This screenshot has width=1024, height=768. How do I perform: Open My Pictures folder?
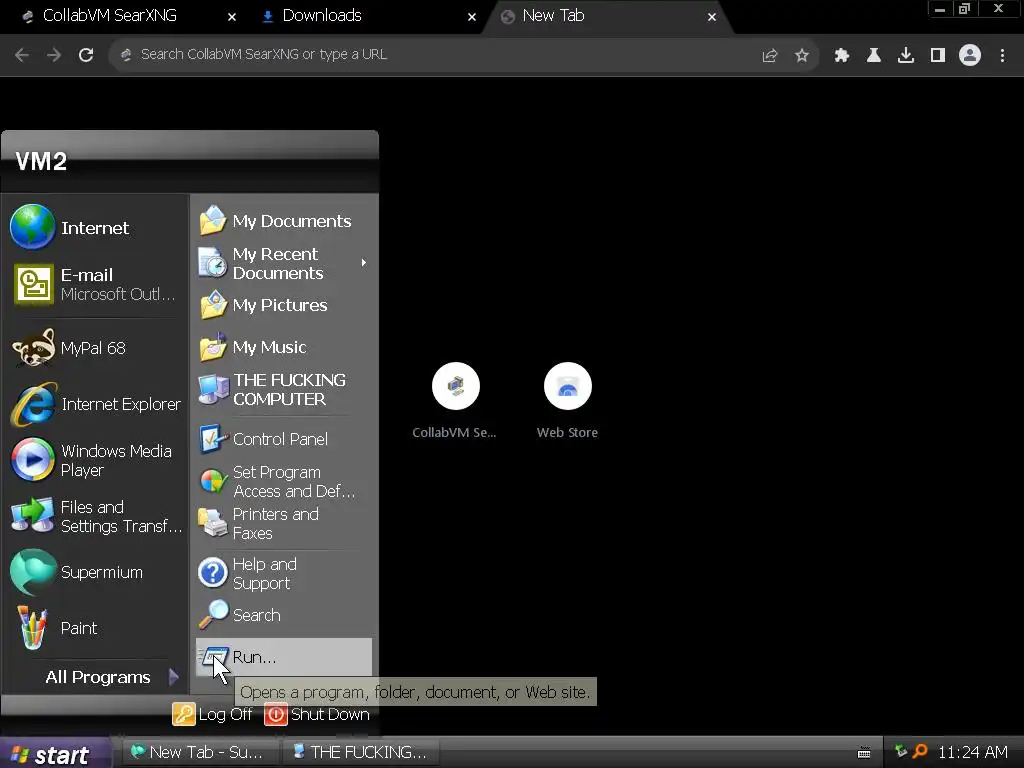click(x=283, y=305)
